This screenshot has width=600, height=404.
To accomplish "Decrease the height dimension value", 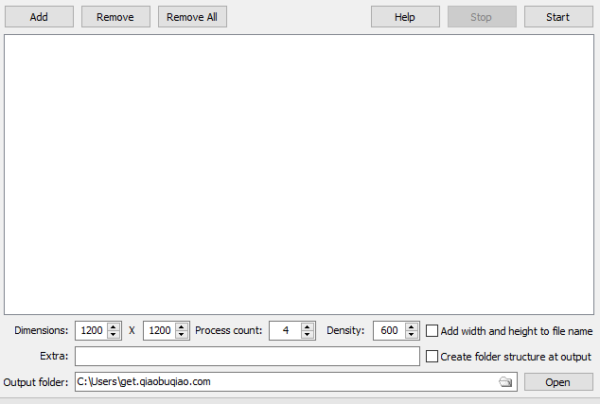I will pyautogui.click(x=182, y=335).
